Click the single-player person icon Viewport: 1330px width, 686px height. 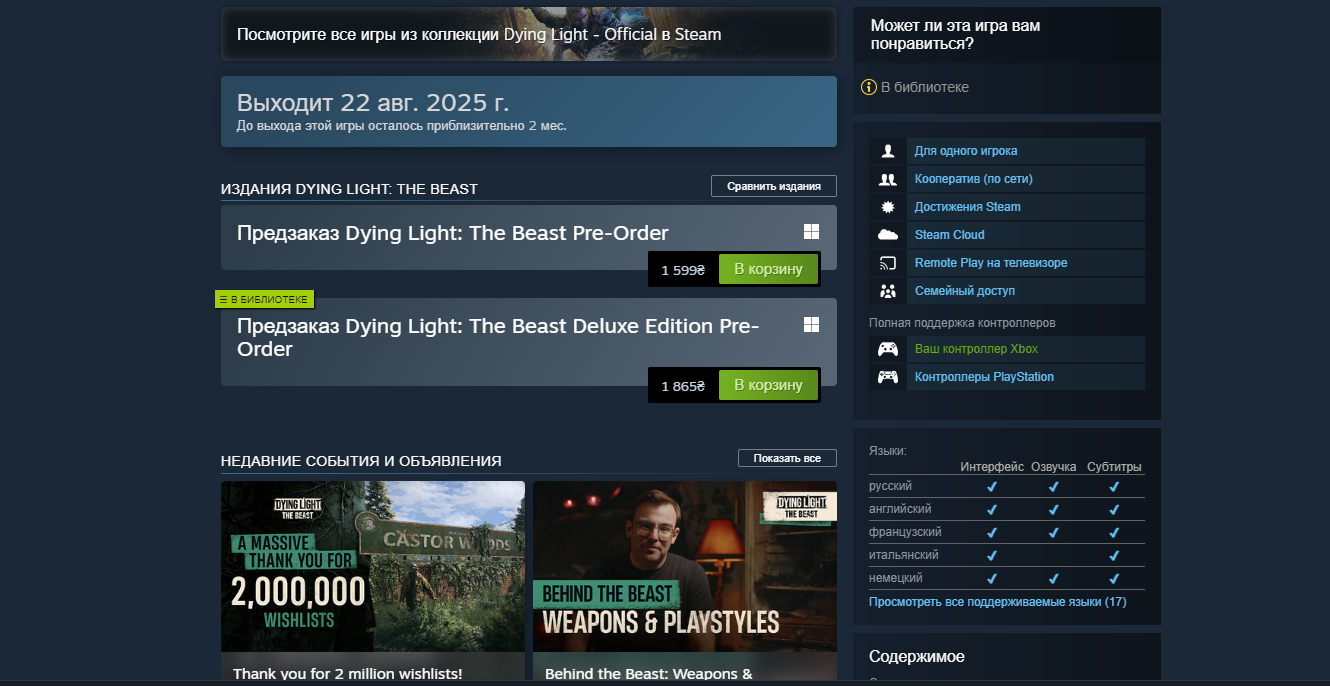(887, 151)
